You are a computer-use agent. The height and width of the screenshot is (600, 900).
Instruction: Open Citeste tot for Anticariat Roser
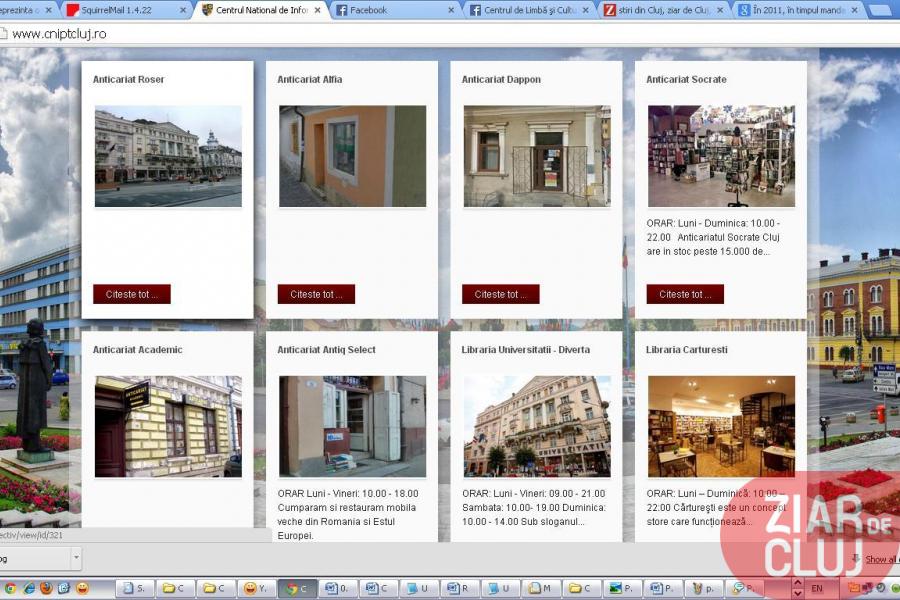point(131,294)
